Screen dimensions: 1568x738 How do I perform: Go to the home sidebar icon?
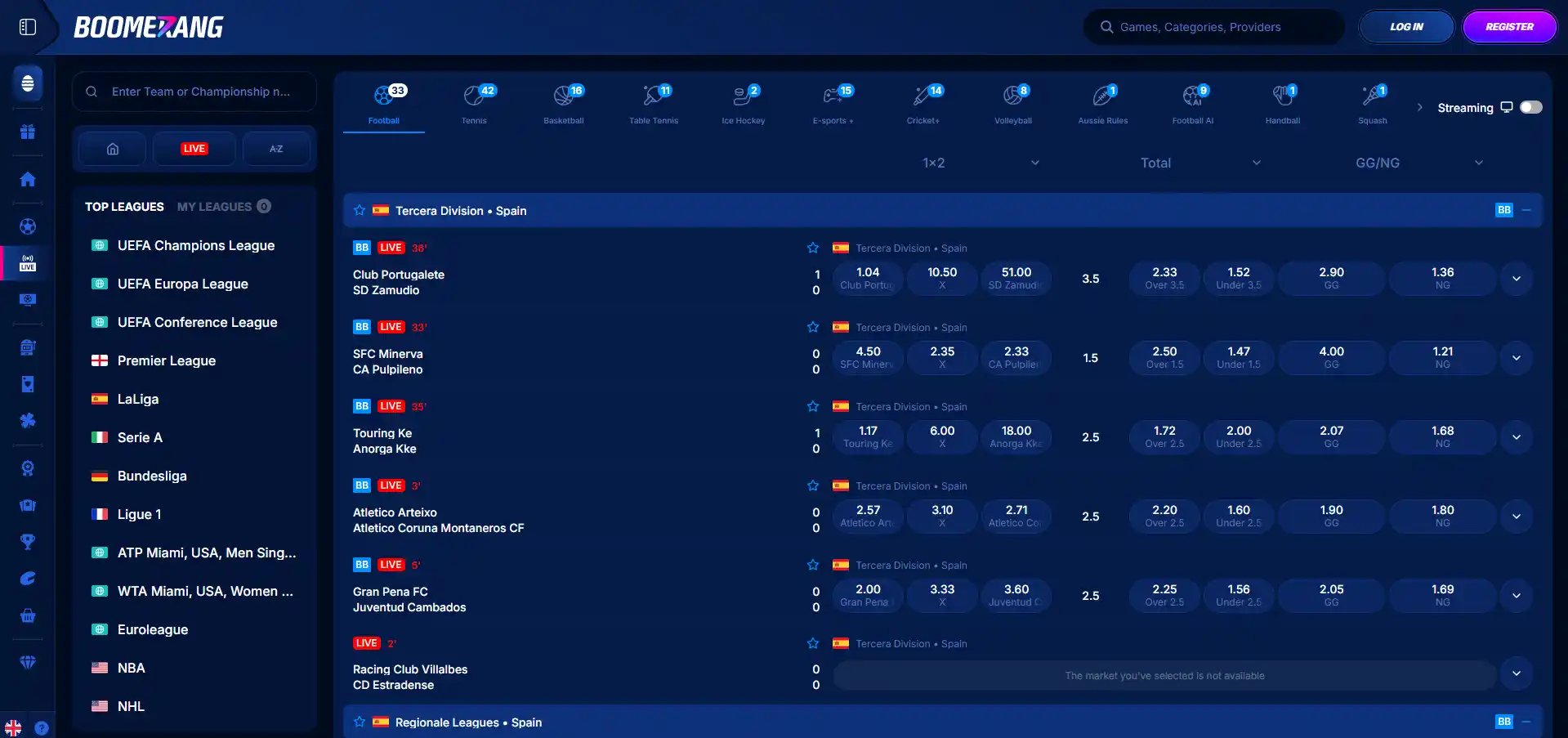(28, 179)
